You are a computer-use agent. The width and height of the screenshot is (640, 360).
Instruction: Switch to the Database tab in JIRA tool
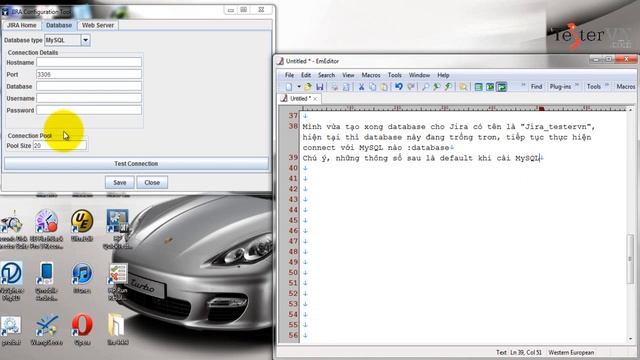click(59, 25)
